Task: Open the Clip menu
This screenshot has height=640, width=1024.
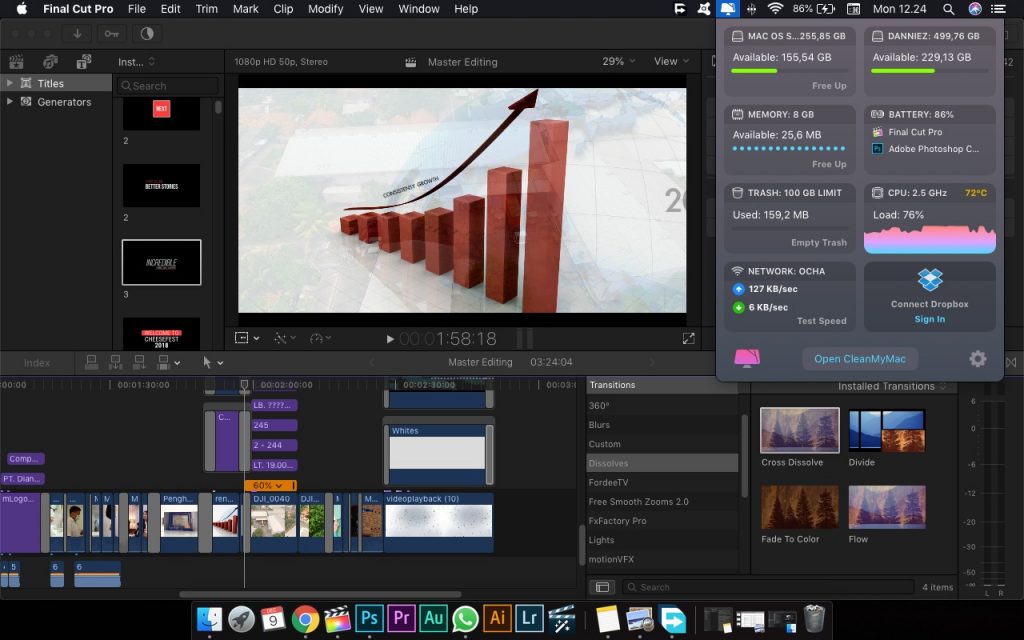Action: (x=283, y=9)
